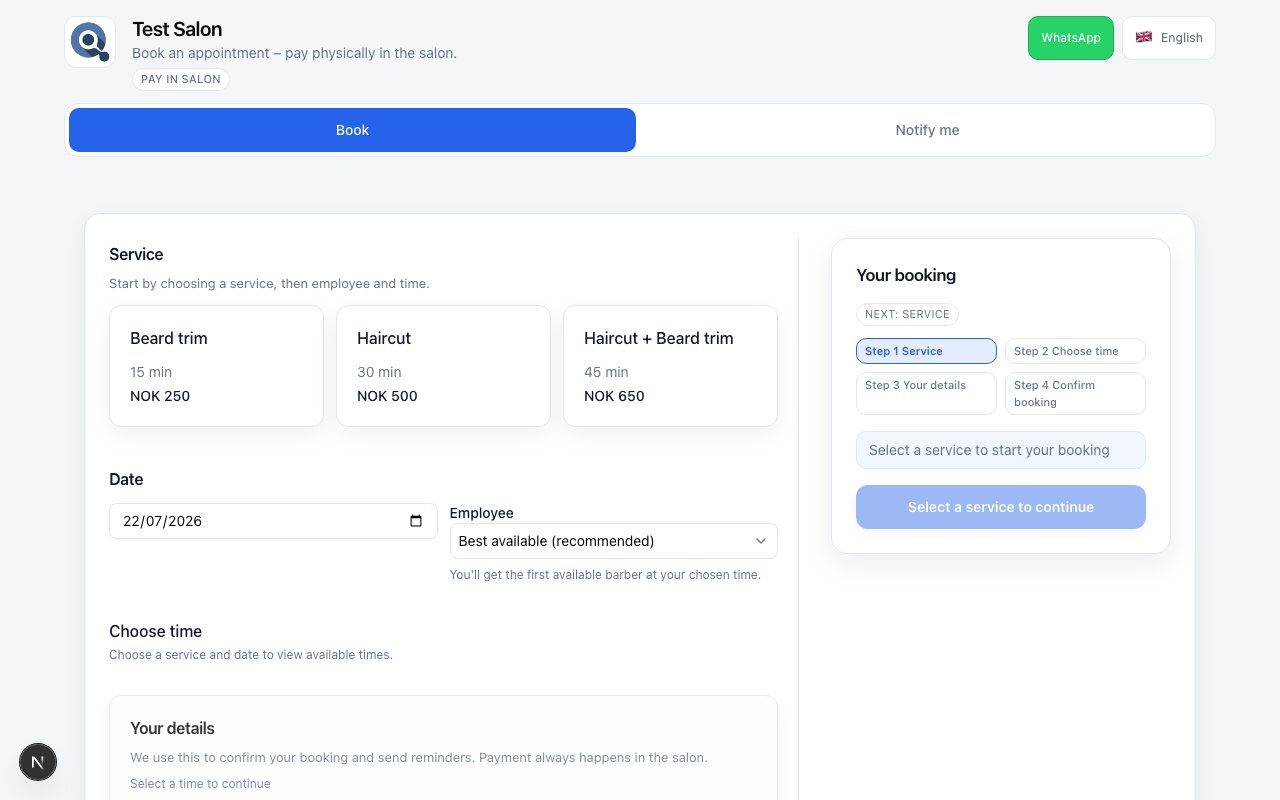The image size is (1280, 800).
Task: Click 'Select a time to continue' text
Action: pos(200,784)
